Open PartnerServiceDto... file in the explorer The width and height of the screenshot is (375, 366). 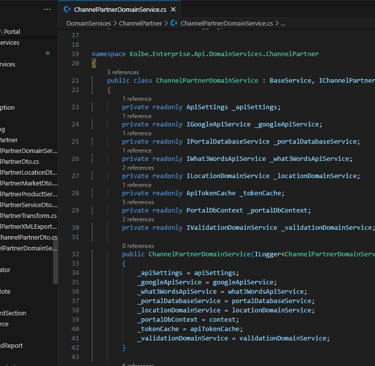click(x=29, y=205)
